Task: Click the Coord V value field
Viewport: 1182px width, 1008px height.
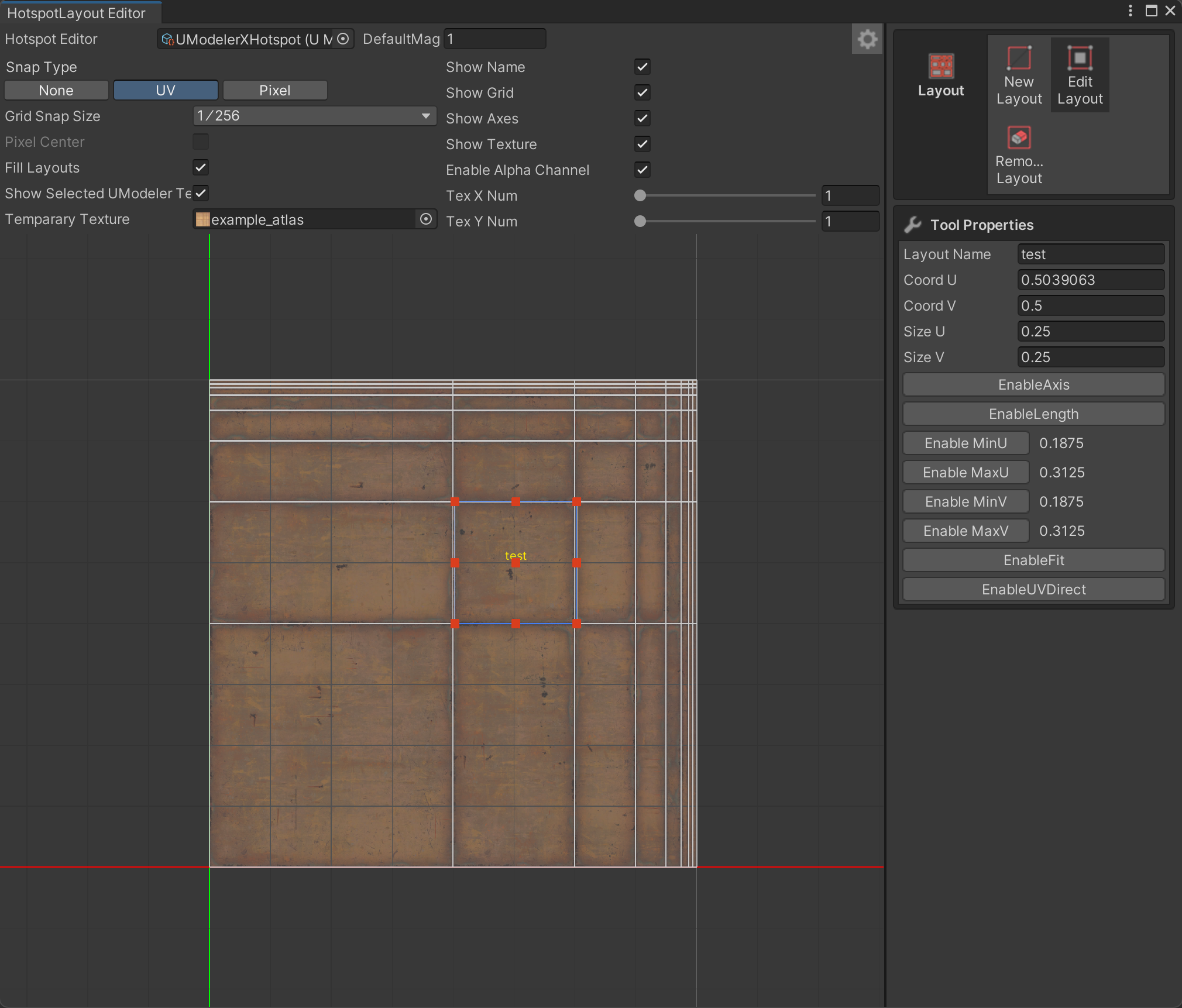Action: pyautogui.click(x=1091, y=306)
